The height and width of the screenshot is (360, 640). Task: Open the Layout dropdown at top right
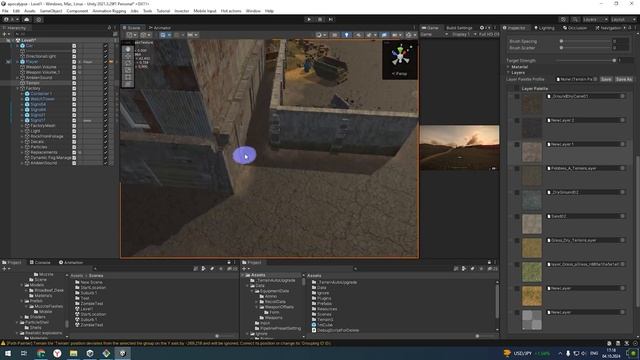(623, 19)
